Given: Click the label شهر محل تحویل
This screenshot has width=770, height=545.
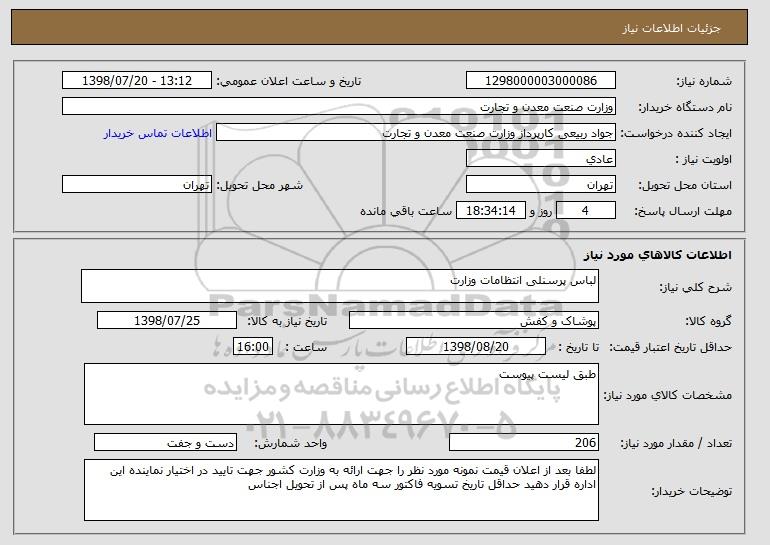Looking at the screenshot, I should pos(260,185).
